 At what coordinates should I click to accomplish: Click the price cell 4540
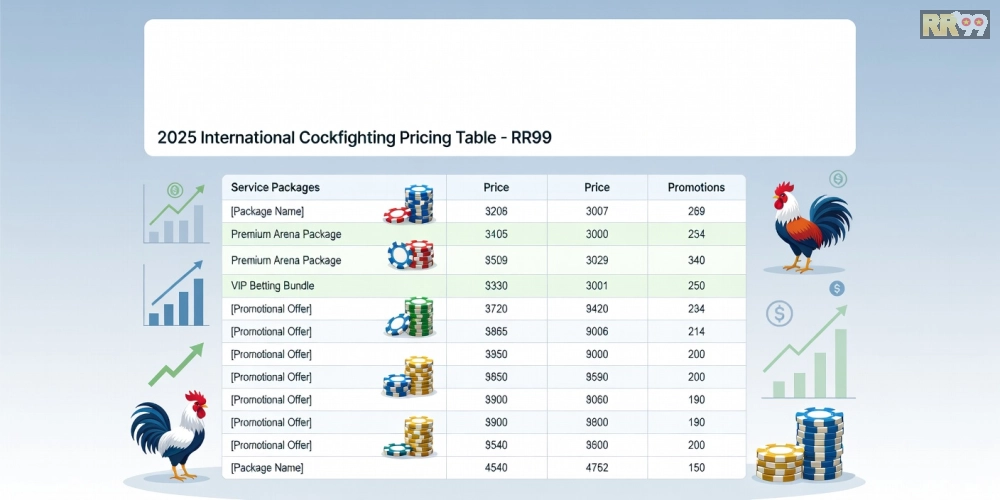(x=496, y=467)
